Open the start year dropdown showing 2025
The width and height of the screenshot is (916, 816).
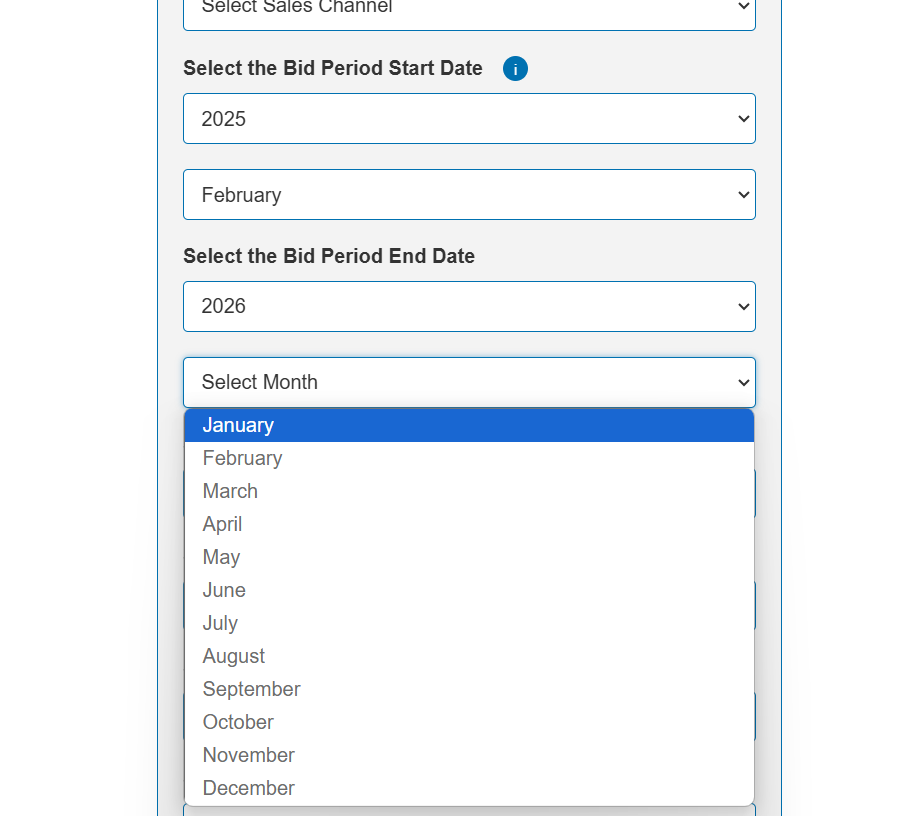point(469,119)
